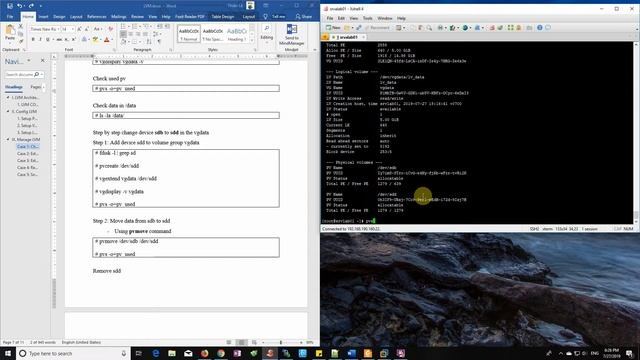Open Firefox from the taskbar
Image resolution: width=640 pixels, height=360 pixels.
(x=204, y=353)
